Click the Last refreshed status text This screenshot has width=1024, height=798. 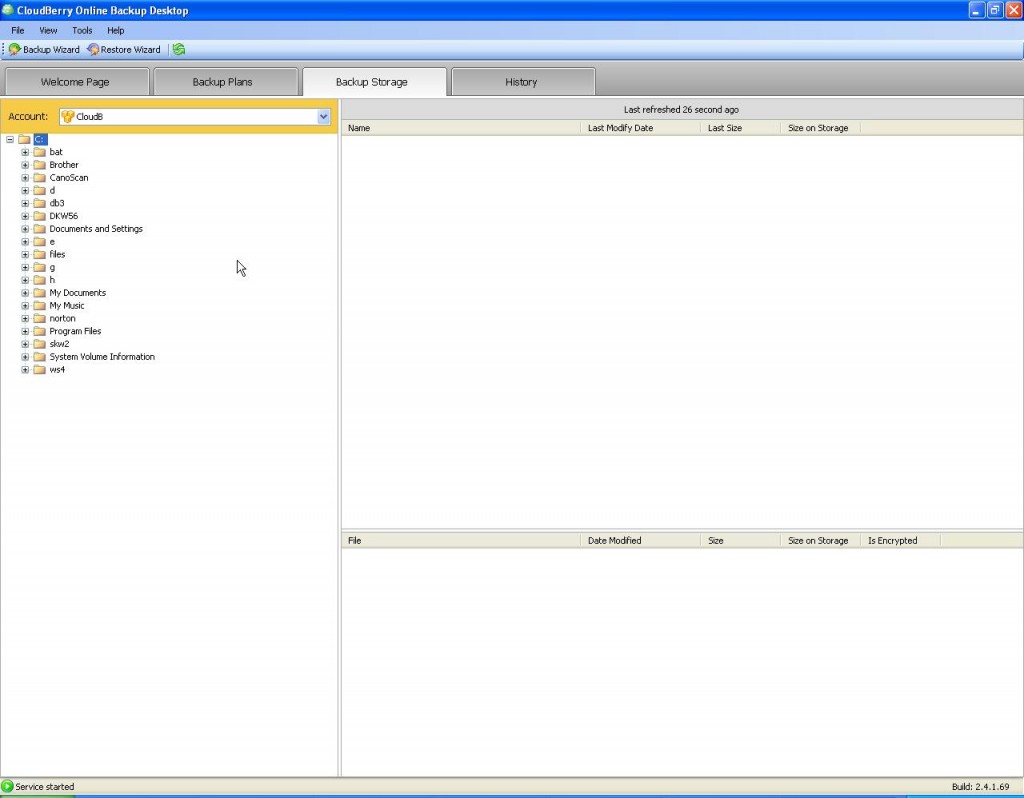point(681,110)
